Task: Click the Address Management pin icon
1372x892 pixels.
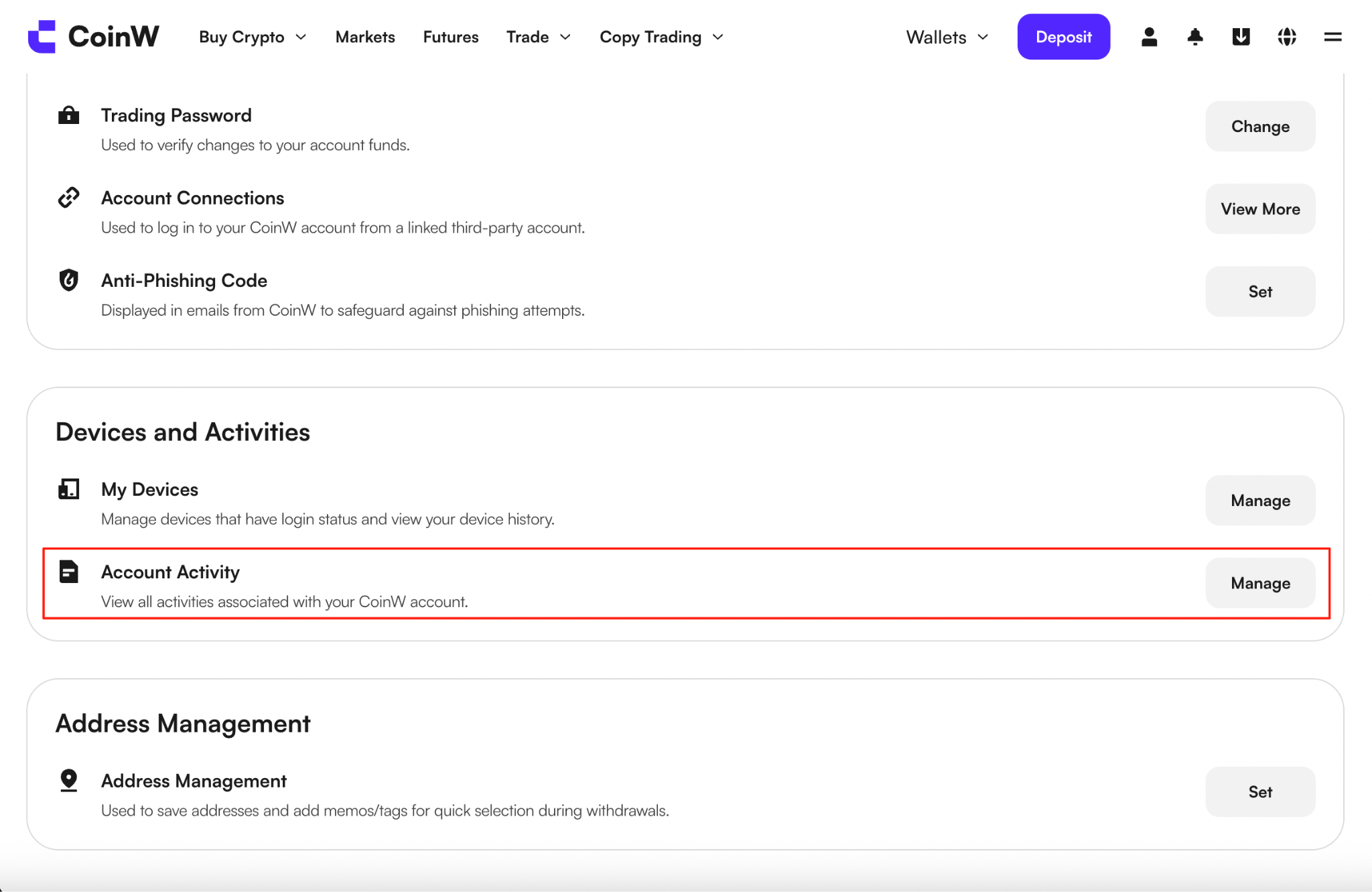Action: click(x=68, y=781)
